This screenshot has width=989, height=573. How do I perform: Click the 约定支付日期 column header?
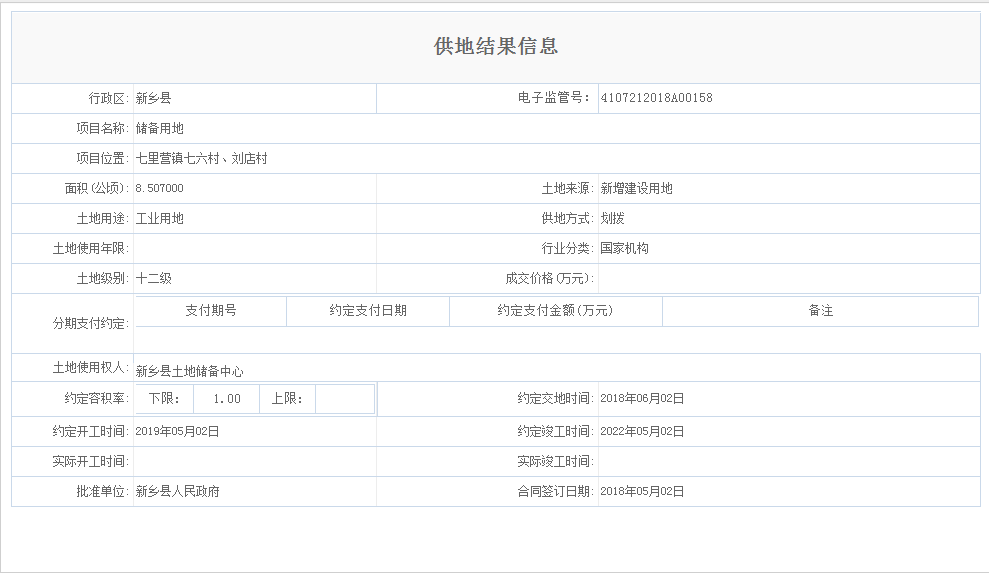[368, 310]
